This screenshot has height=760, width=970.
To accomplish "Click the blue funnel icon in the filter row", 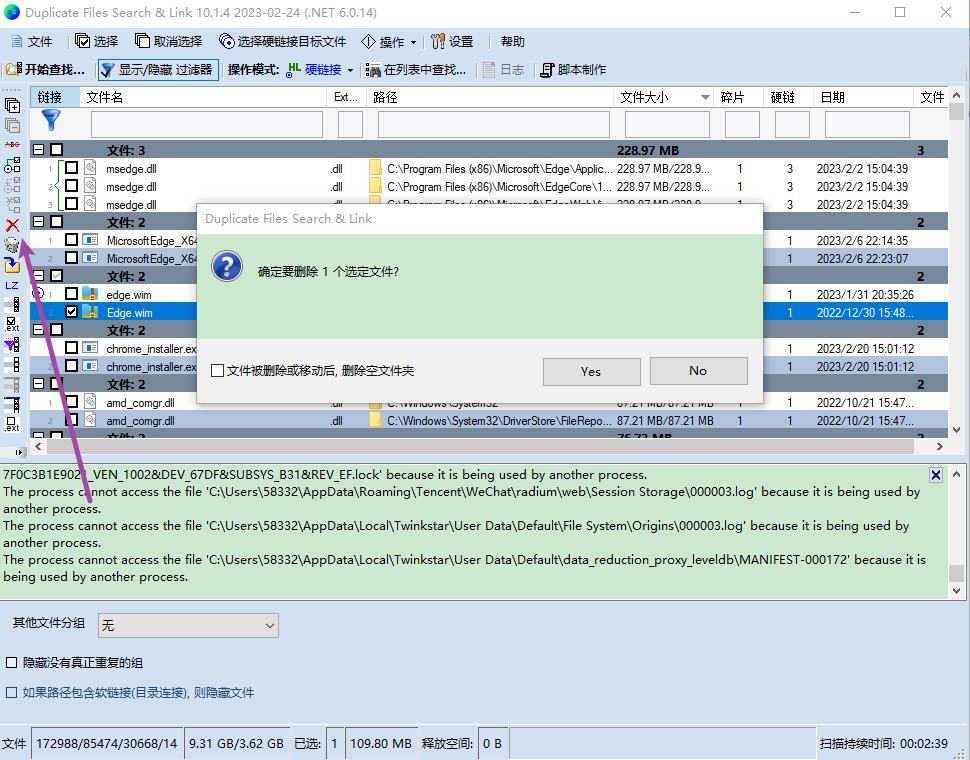I will (51, 120).
